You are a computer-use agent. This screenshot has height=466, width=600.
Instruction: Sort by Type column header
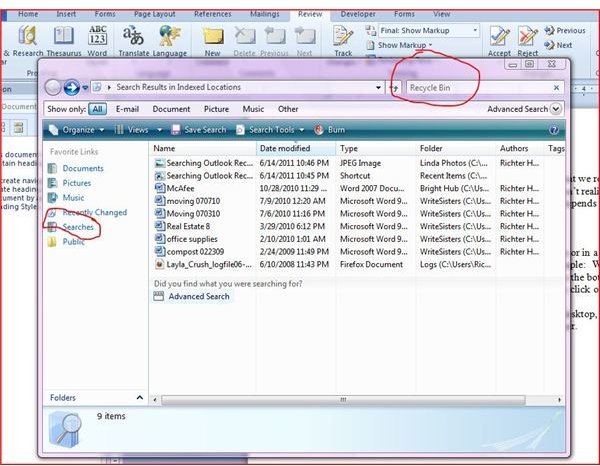click(x=376, y=148)
